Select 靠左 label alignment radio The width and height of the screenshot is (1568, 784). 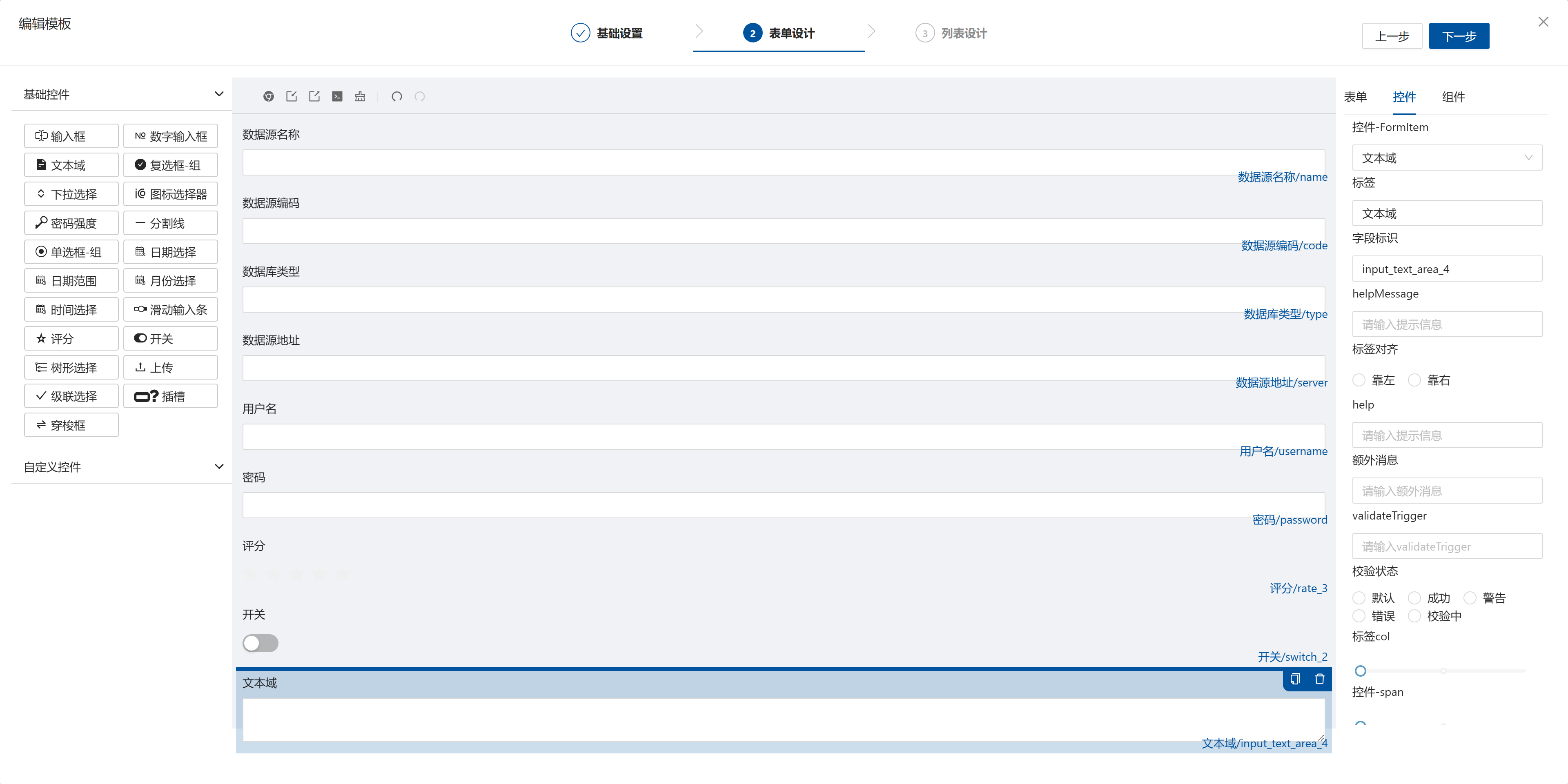click(1359, 380)
